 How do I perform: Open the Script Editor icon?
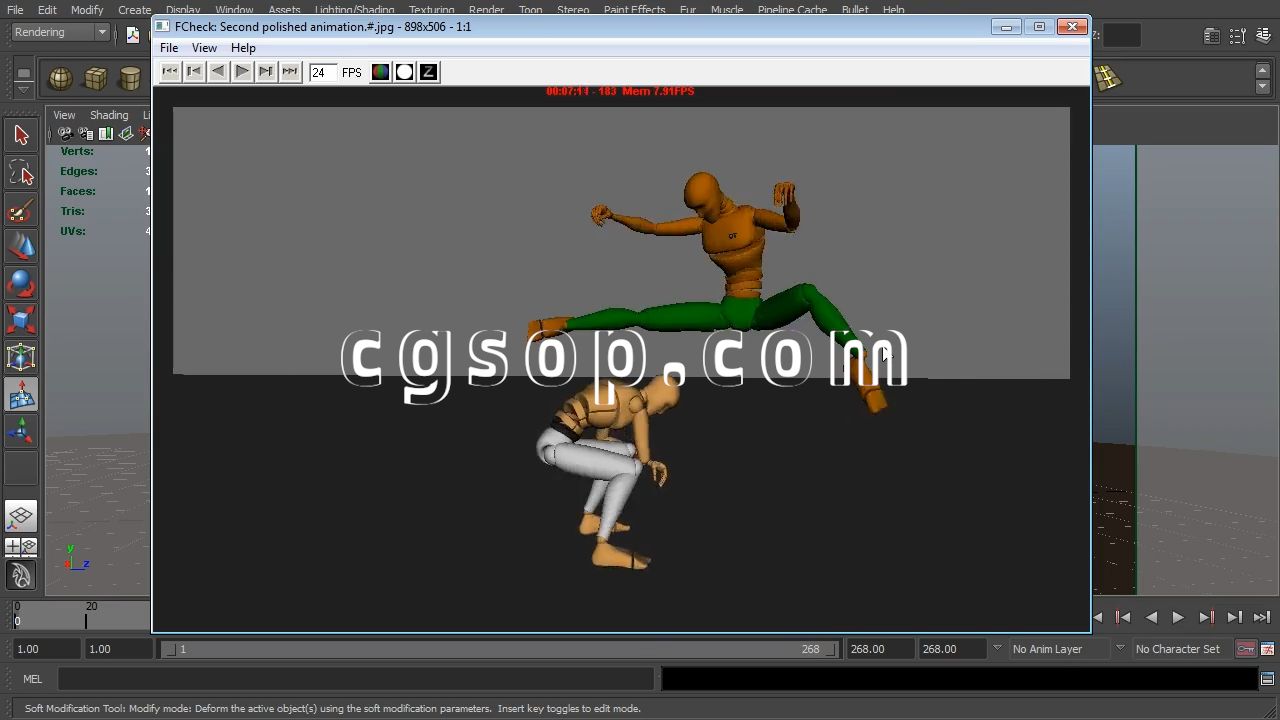point(1266,679)
